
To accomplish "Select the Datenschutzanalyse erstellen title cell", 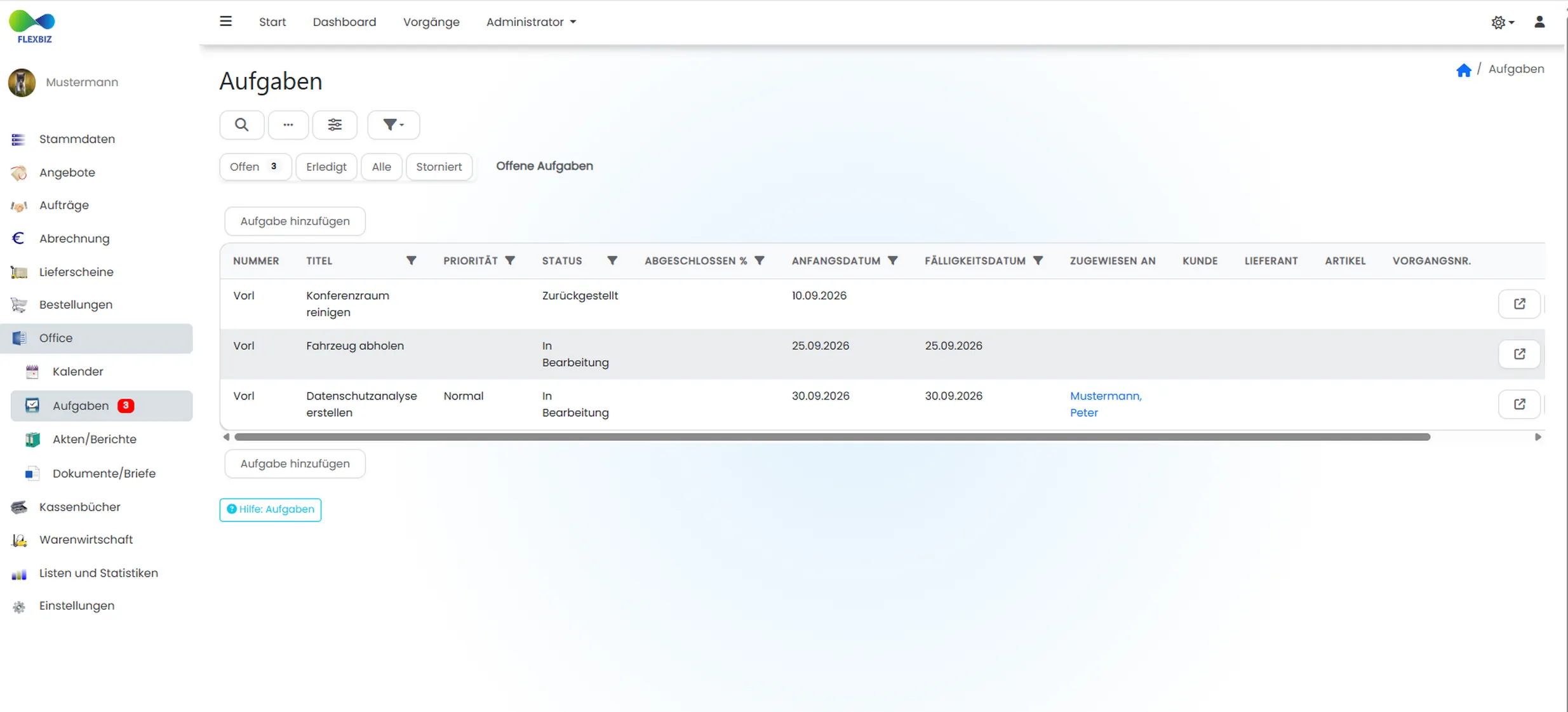I will coord(361,404).
